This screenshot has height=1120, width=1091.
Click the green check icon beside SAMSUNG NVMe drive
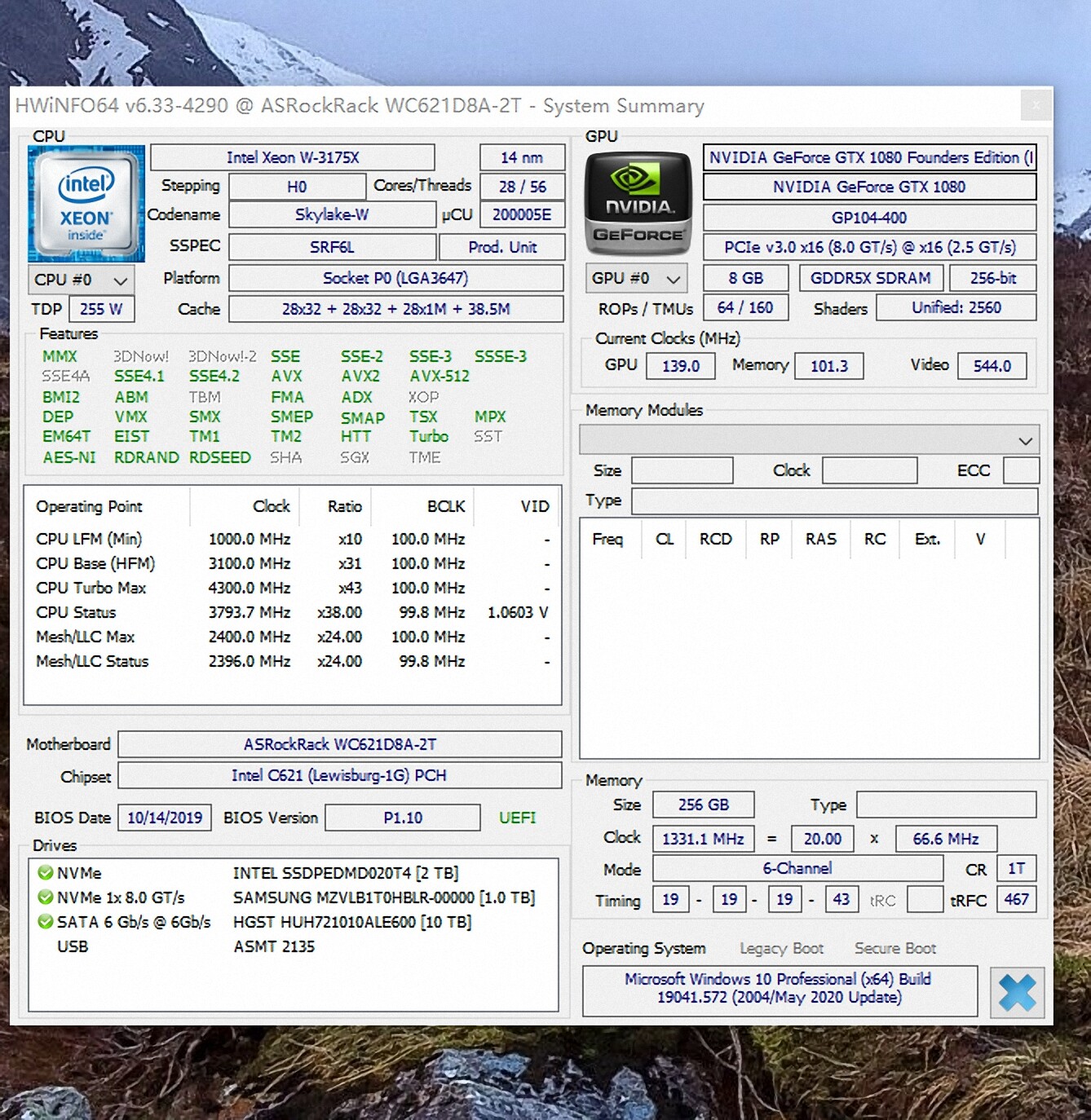click(x=46, y=897)
